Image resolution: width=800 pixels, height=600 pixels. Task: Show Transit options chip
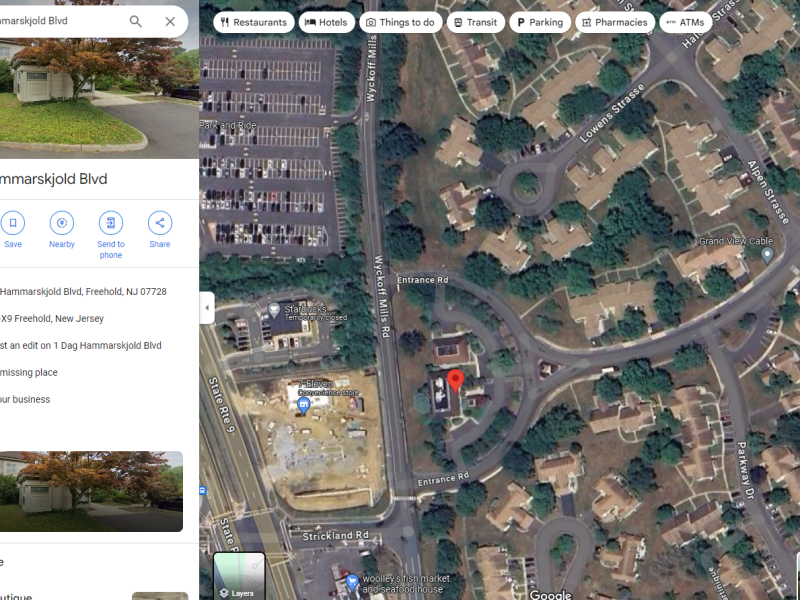(476, 22)
